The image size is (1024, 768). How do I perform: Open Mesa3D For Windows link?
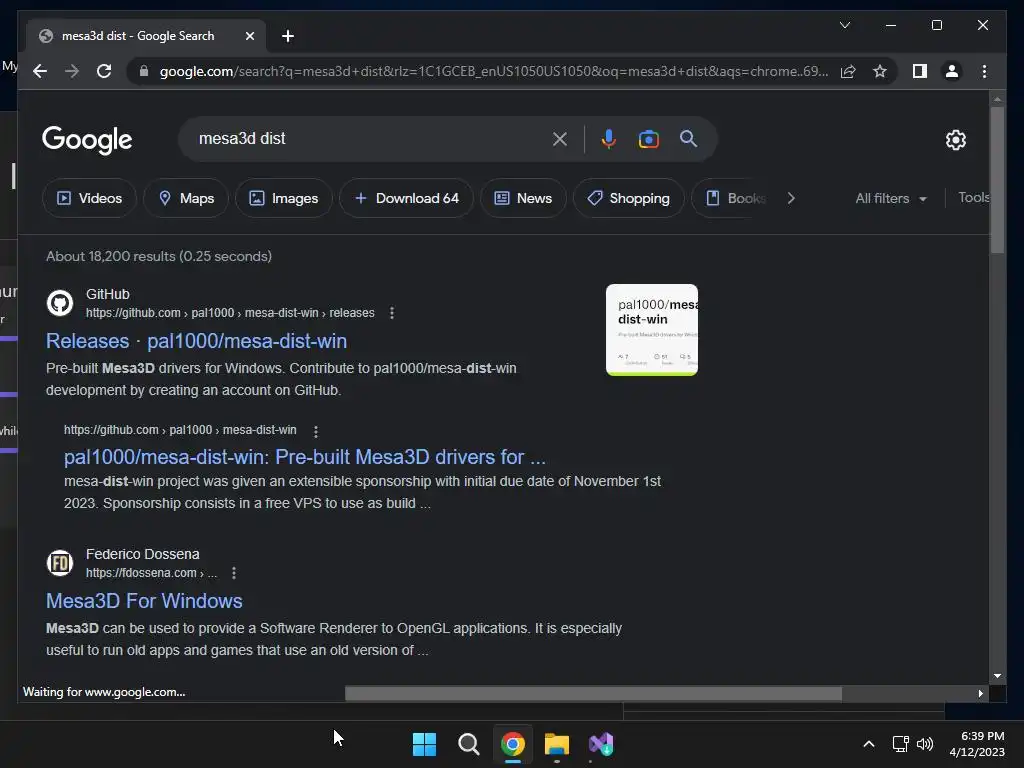tap(144, 601)
